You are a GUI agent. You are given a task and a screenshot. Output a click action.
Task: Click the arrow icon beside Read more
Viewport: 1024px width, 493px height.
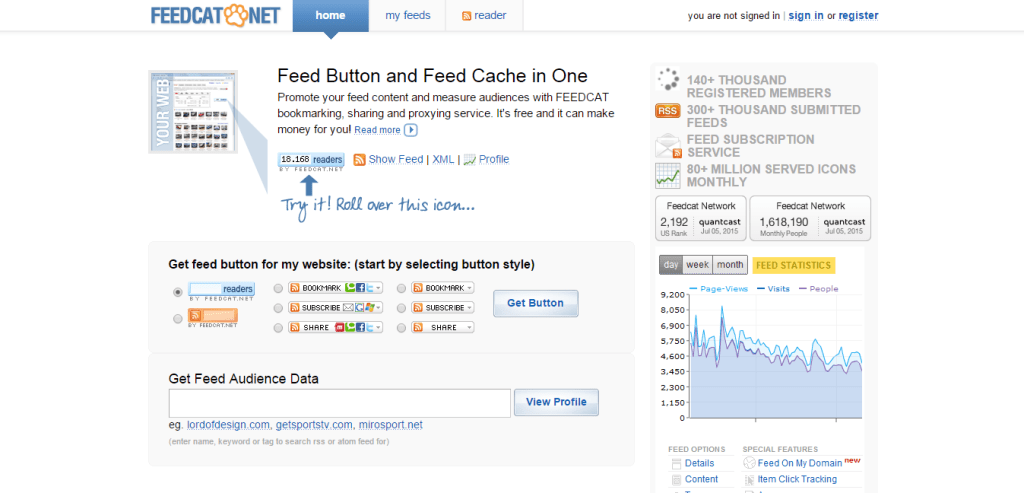[411, 130]
